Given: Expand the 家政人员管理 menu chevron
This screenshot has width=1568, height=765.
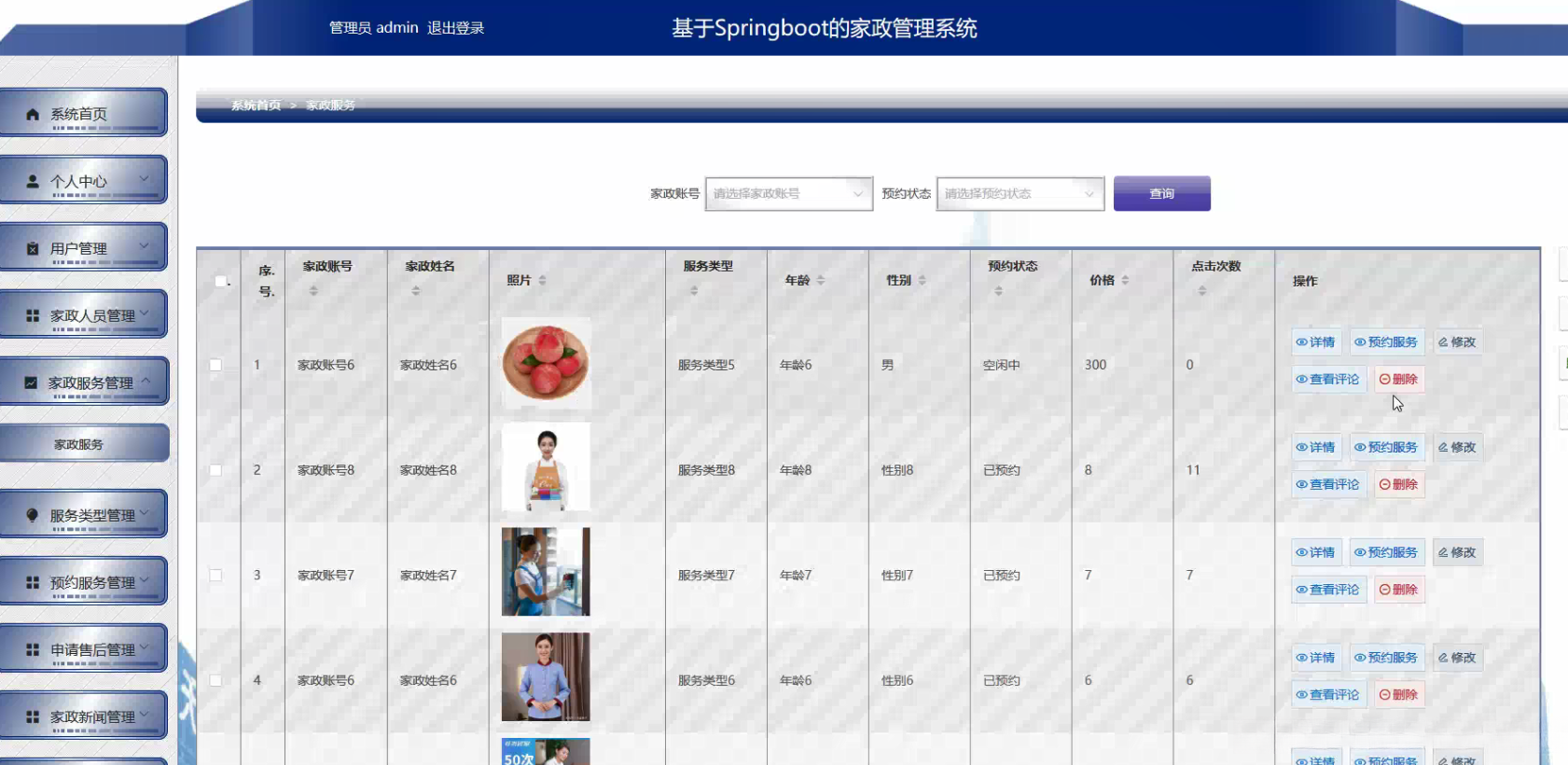Looking at the screenshot, I should coord(145,313).
